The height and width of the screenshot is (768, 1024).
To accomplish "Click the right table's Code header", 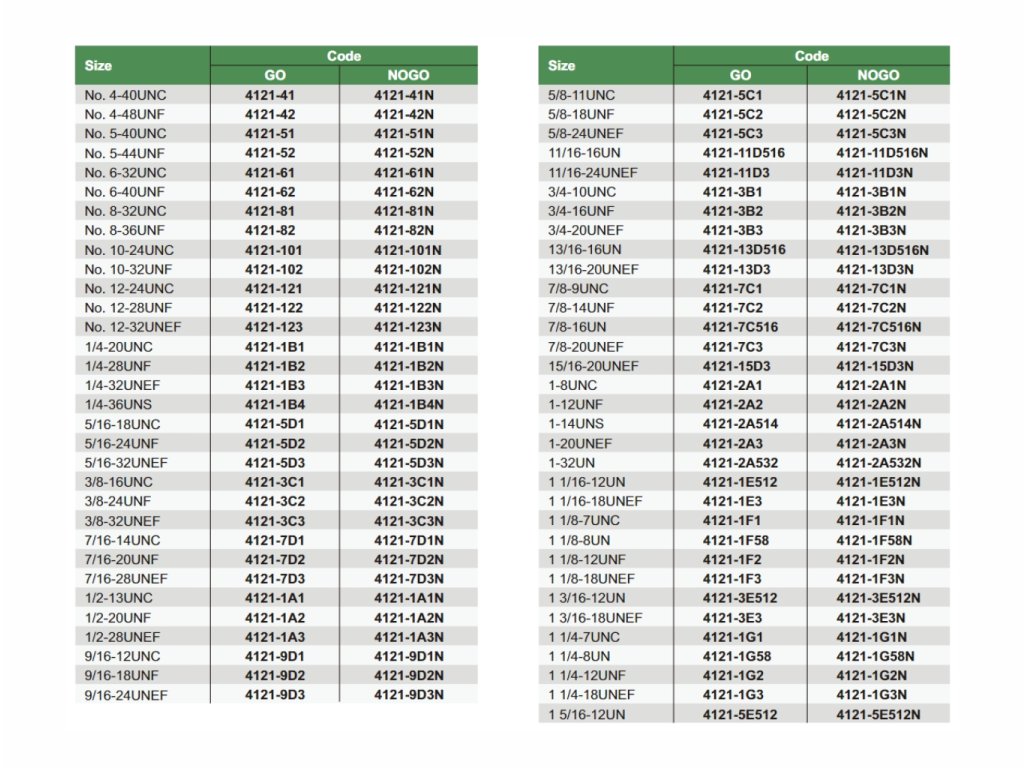I will (811, 56).
